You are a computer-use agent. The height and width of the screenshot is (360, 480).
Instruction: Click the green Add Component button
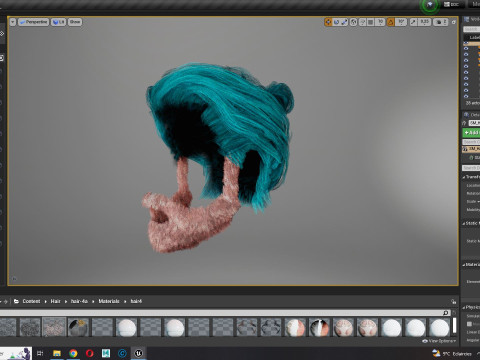[471, 133]
